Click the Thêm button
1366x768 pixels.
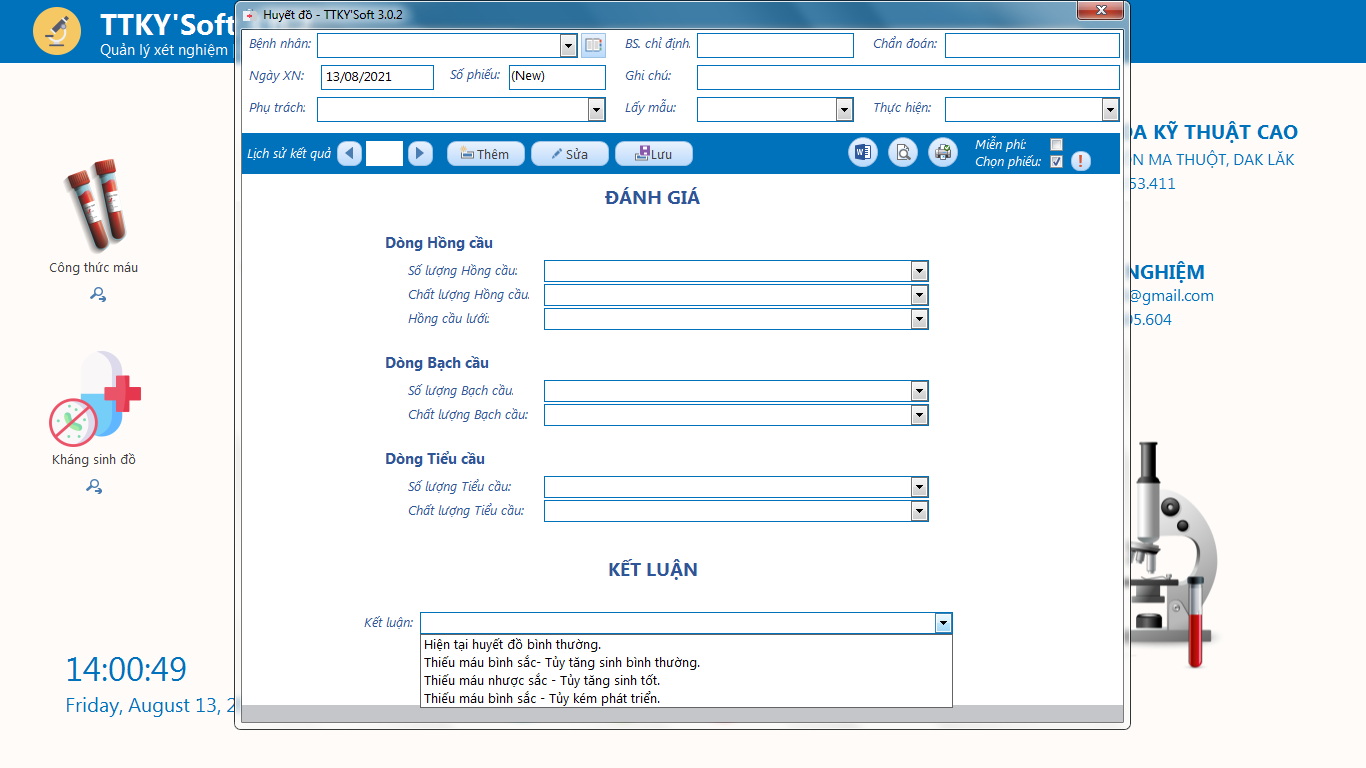coord(485,154)
